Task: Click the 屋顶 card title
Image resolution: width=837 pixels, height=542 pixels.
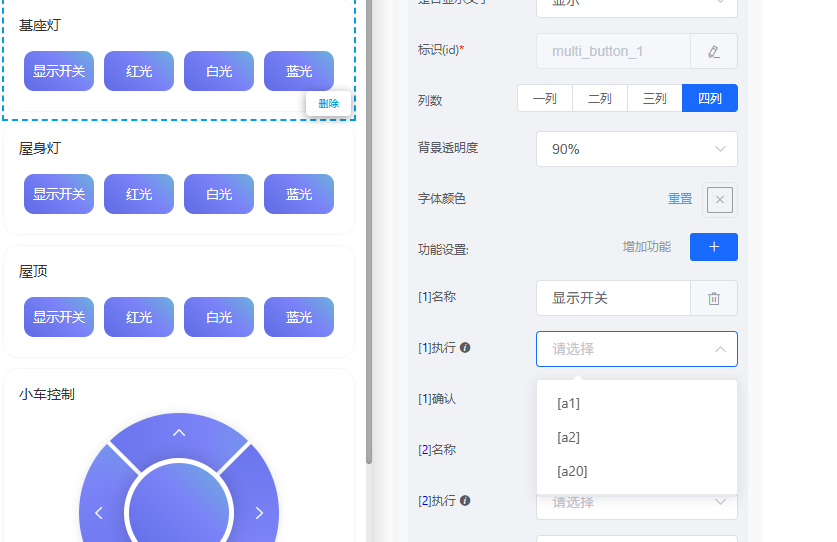Action: (33, 271)
